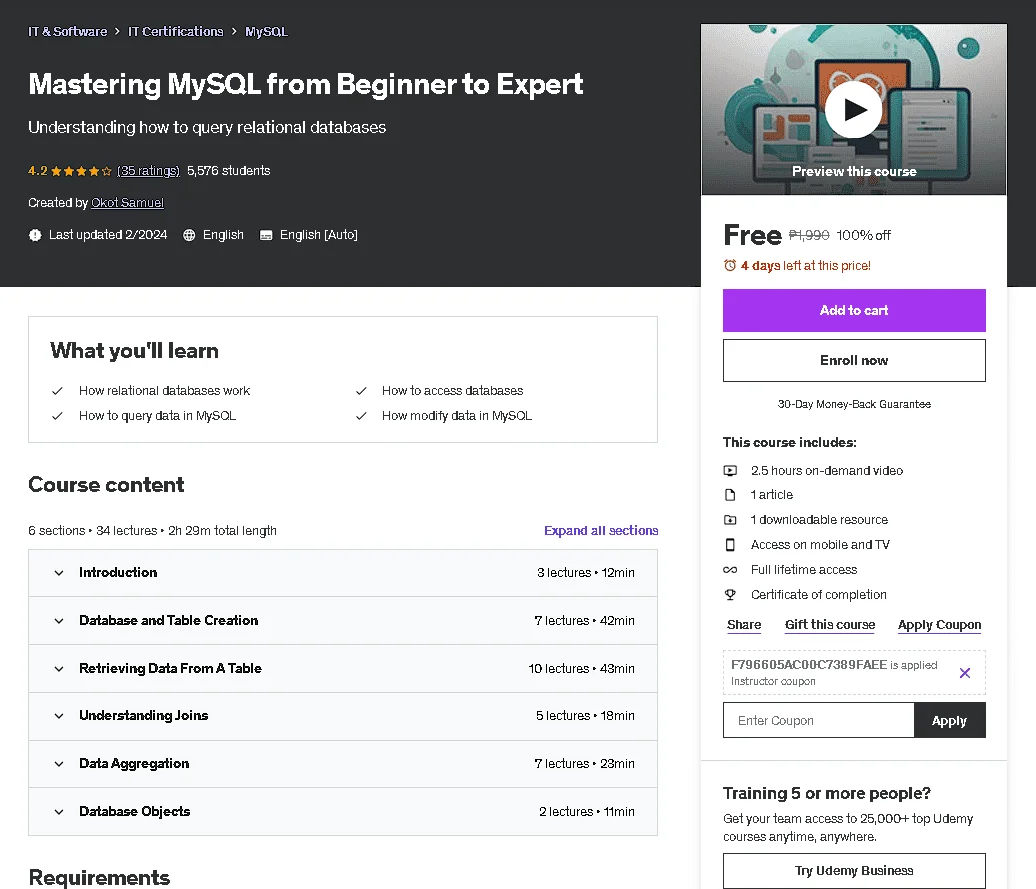
Task: Expand Retrieving Data From A Table section
Action: [343, 668]
